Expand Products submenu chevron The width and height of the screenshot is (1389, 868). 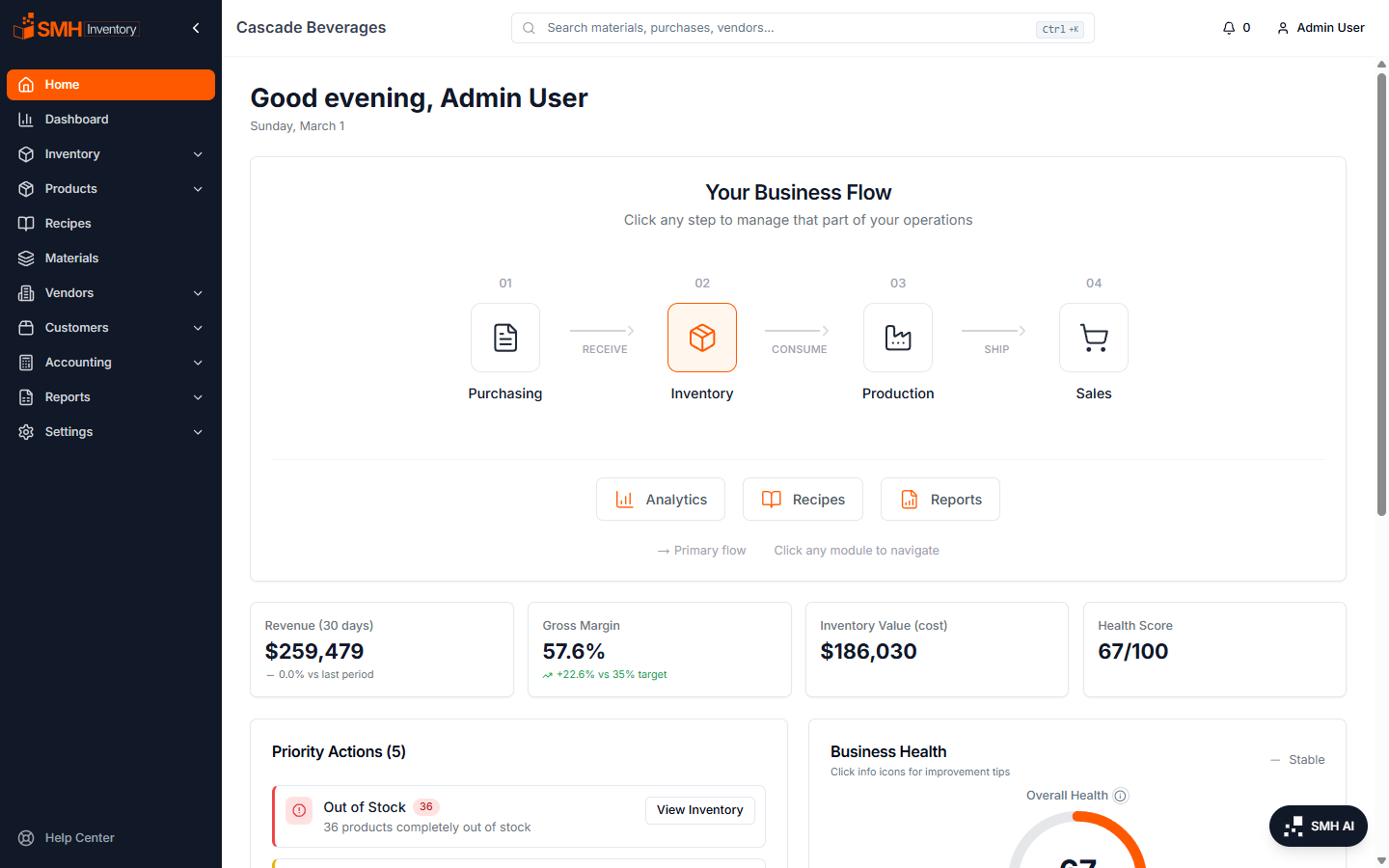198,189
